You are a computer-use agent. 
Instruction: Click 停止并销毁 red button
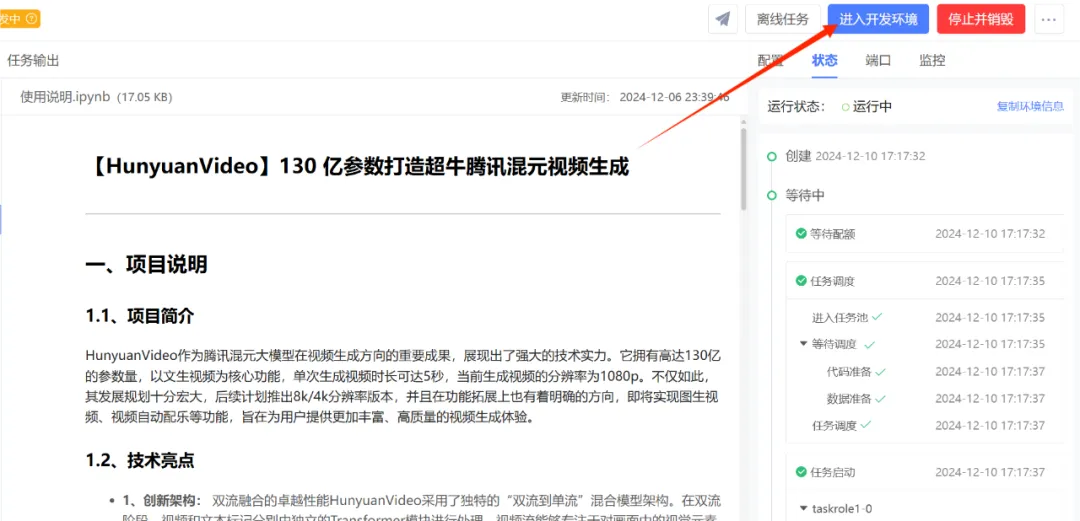(x=981, y=19)
